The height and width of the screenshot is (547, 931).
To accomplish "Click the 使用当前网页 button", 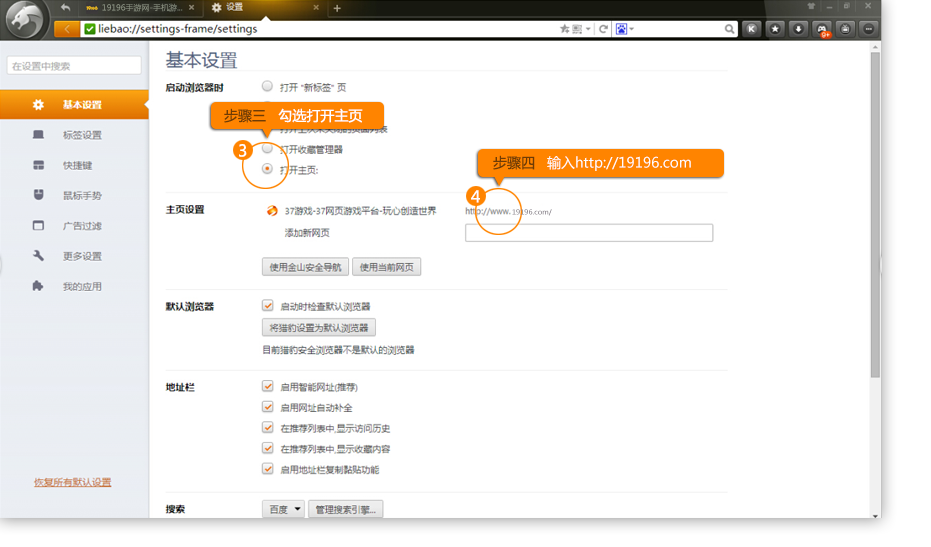I will coord(386,267).
